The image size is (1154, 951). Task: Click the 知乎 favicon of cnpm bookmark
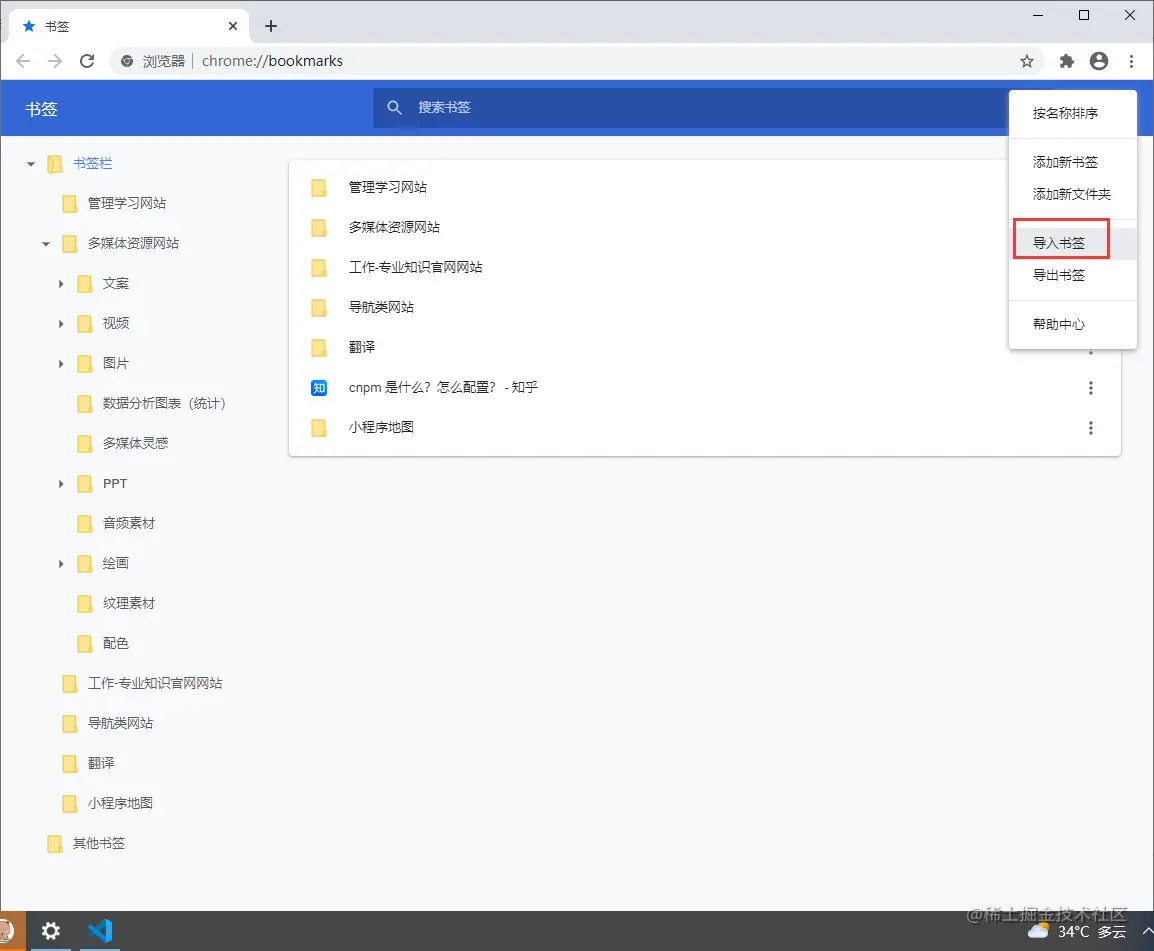click(319, 388)
